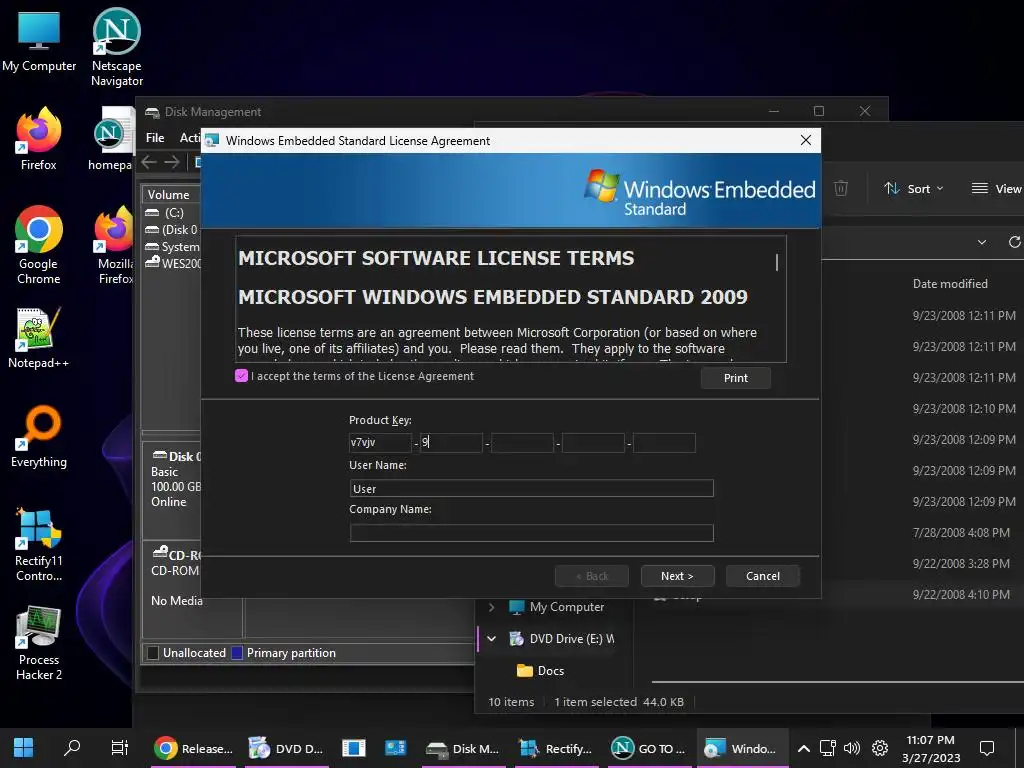Show hidden tray icons chevron
The image size is (1024, 768).
point(804,748)
